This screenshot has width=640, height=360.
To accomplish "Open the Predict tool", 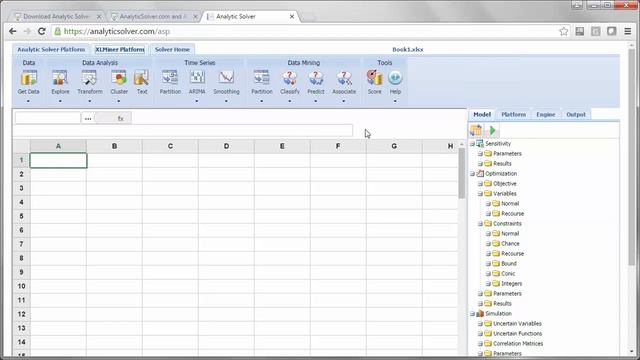I will pyautogui.click(x=316, y=82).
